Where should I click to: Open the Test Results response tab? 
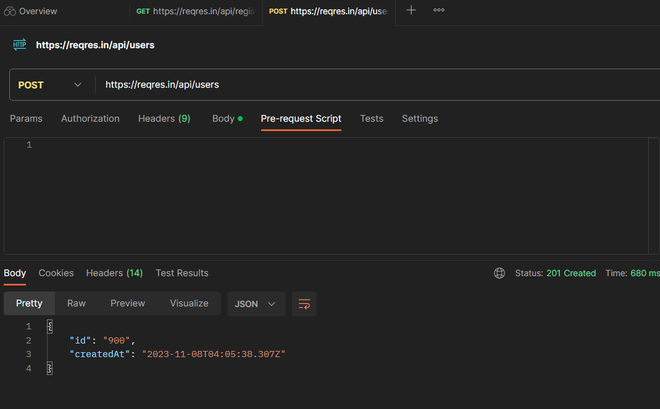click(182, 273)
